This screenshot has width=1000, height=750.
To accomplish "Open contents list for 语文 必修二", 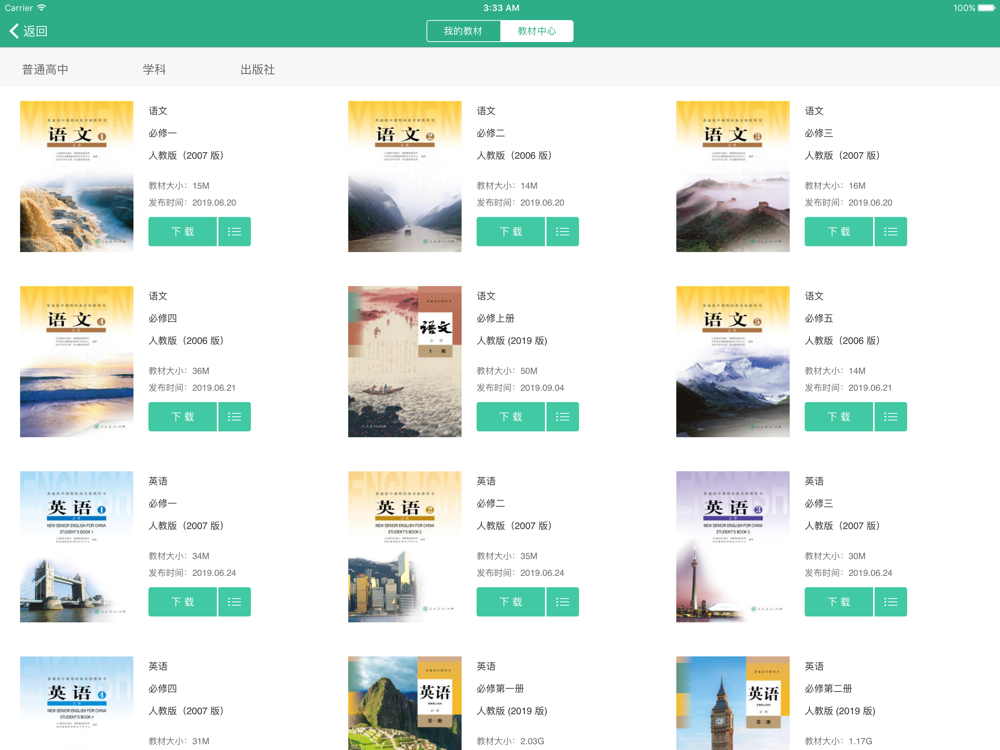I will click(562, 232).
